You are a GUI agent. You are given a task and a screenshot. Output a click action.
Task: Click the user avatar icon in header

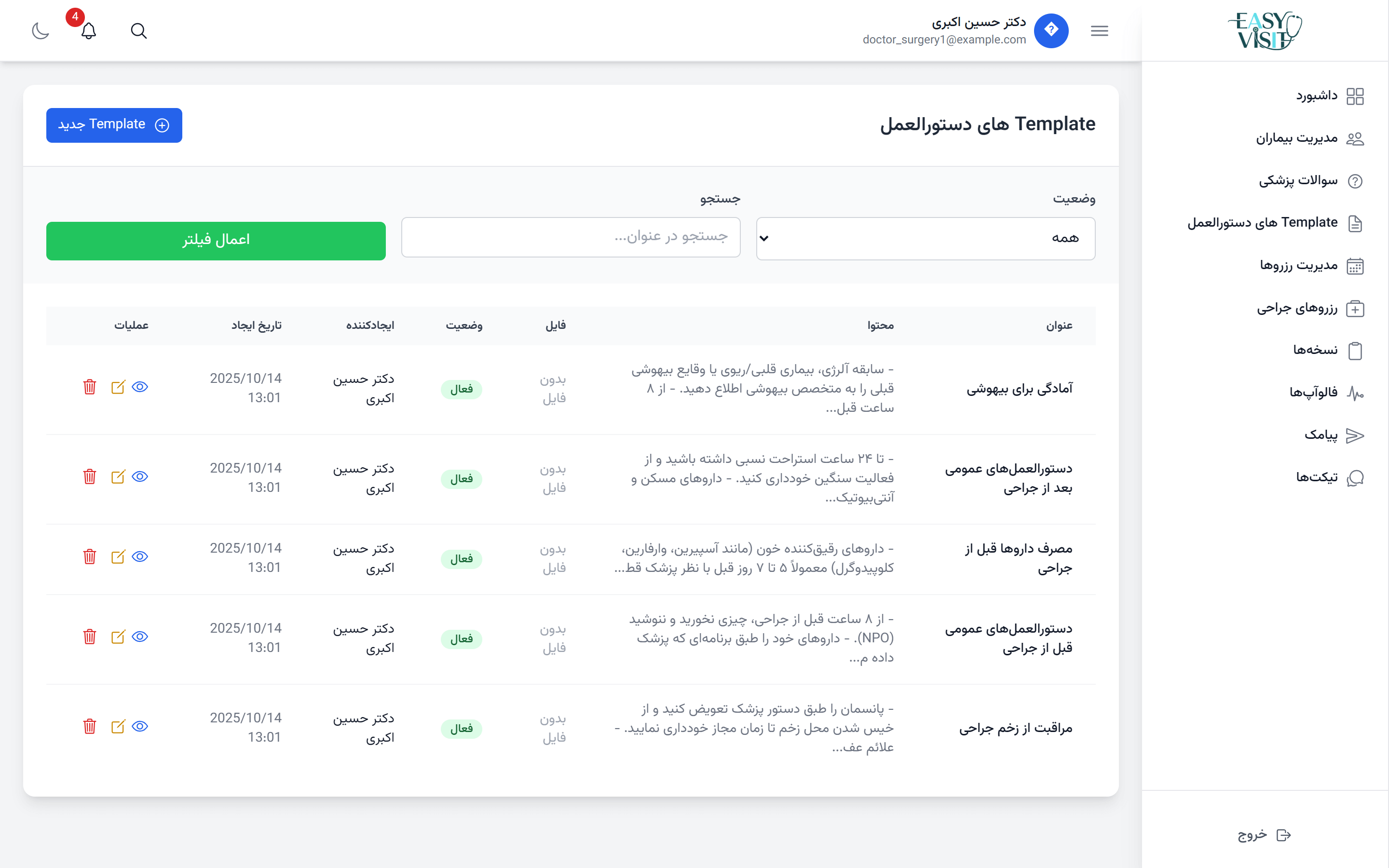(1050, 30)
